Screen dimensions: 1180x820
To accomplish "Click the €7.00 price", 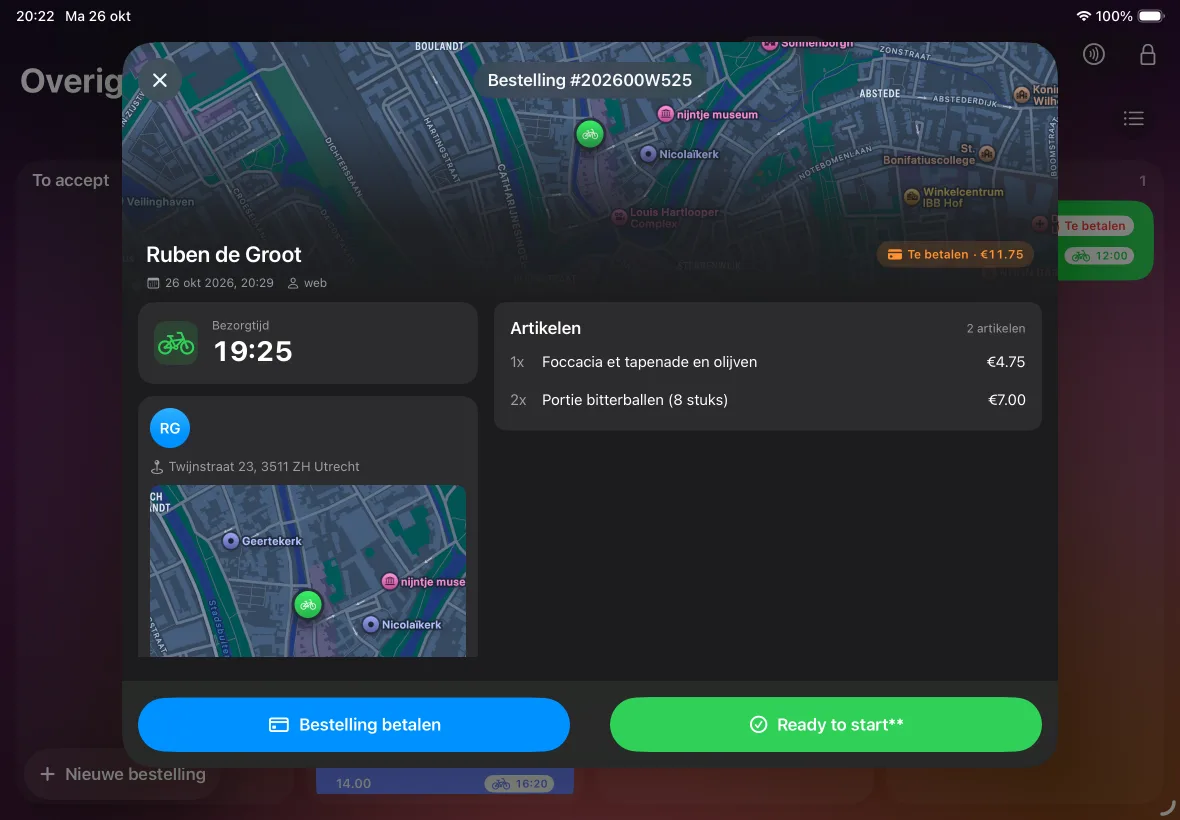I will (x=1006, y=399).
